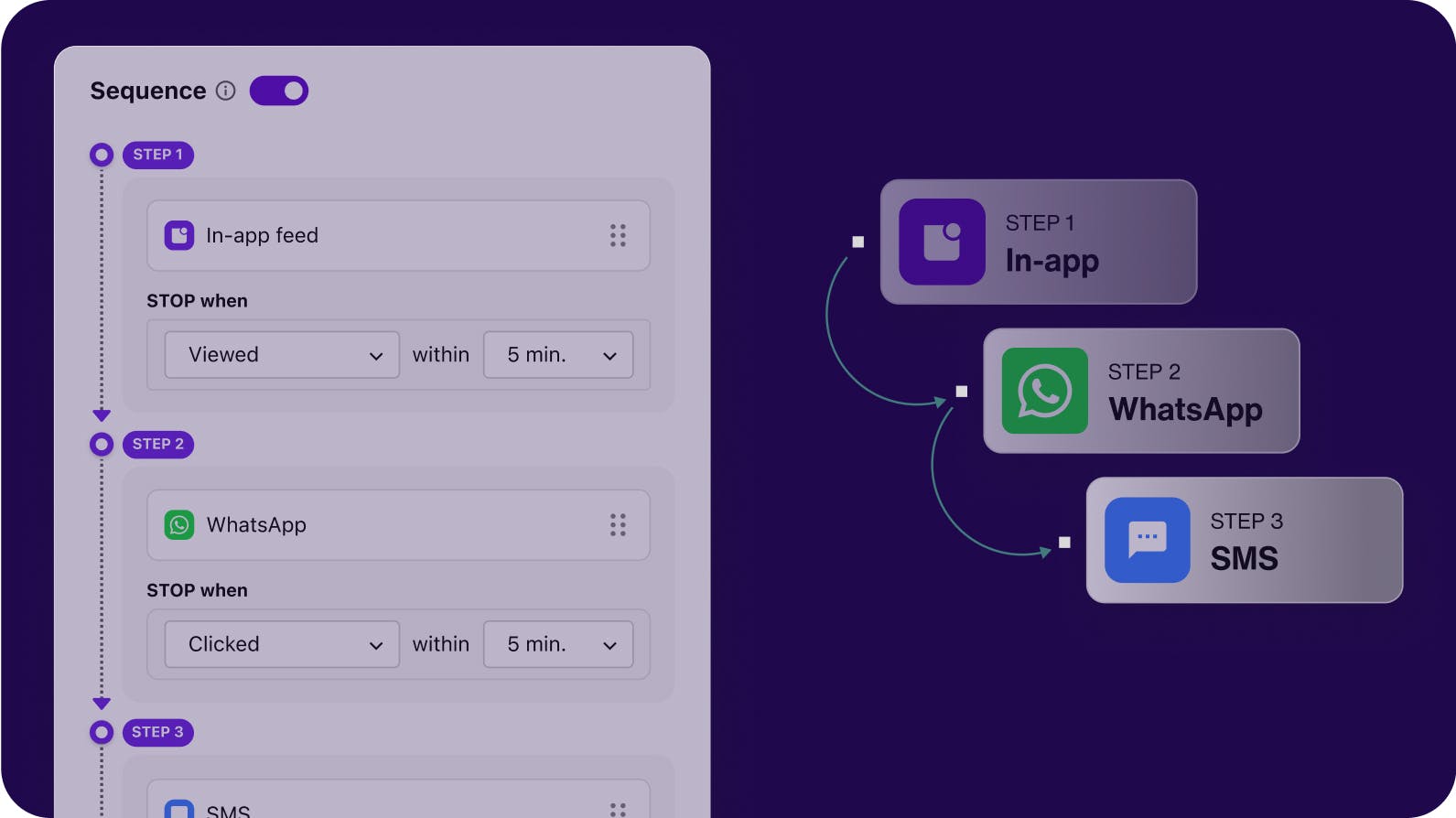Expand the 5 min. dropdown in Step 1
The height and width of the screenshot is (818, 1456).
coord(558,355)
